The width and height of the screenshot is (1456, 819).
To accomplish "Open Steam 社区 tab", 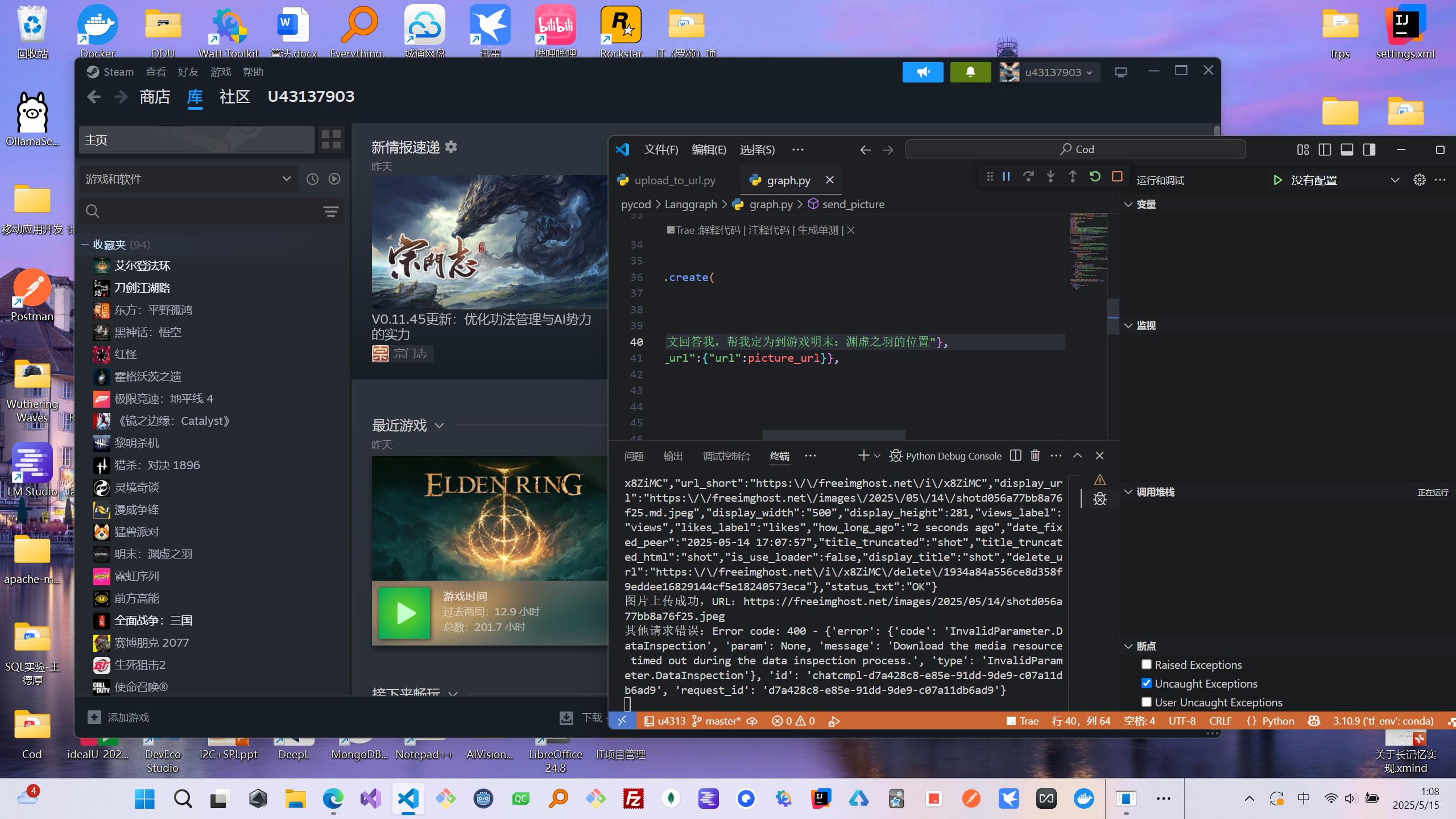I will point(235,97).
